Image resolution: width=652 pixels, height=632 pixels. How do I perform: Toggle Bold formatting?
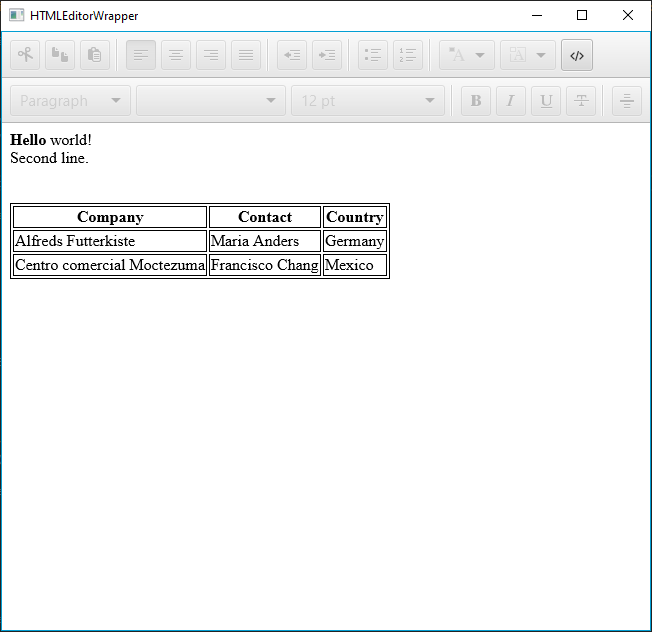click(476, 101)
